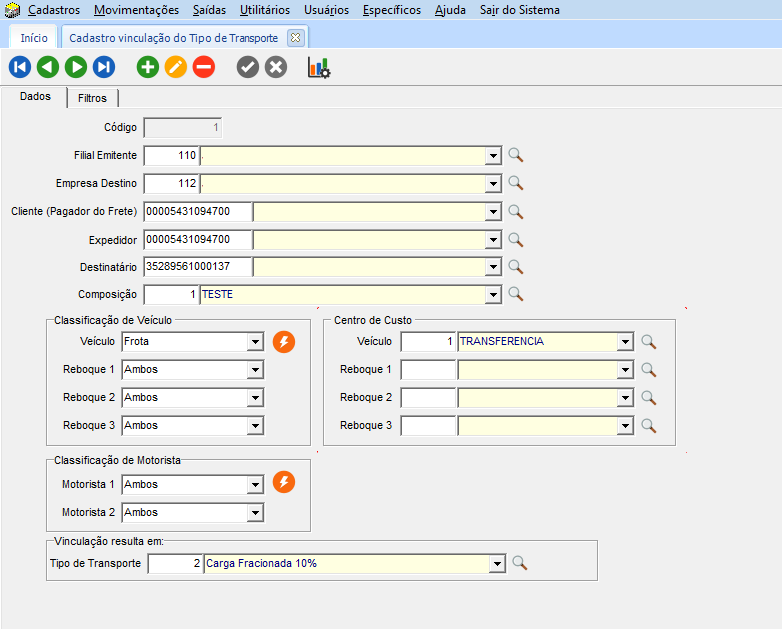
Task: Search Cliente Pagador do Frete magnifier
Action: [x=516, y=211]
